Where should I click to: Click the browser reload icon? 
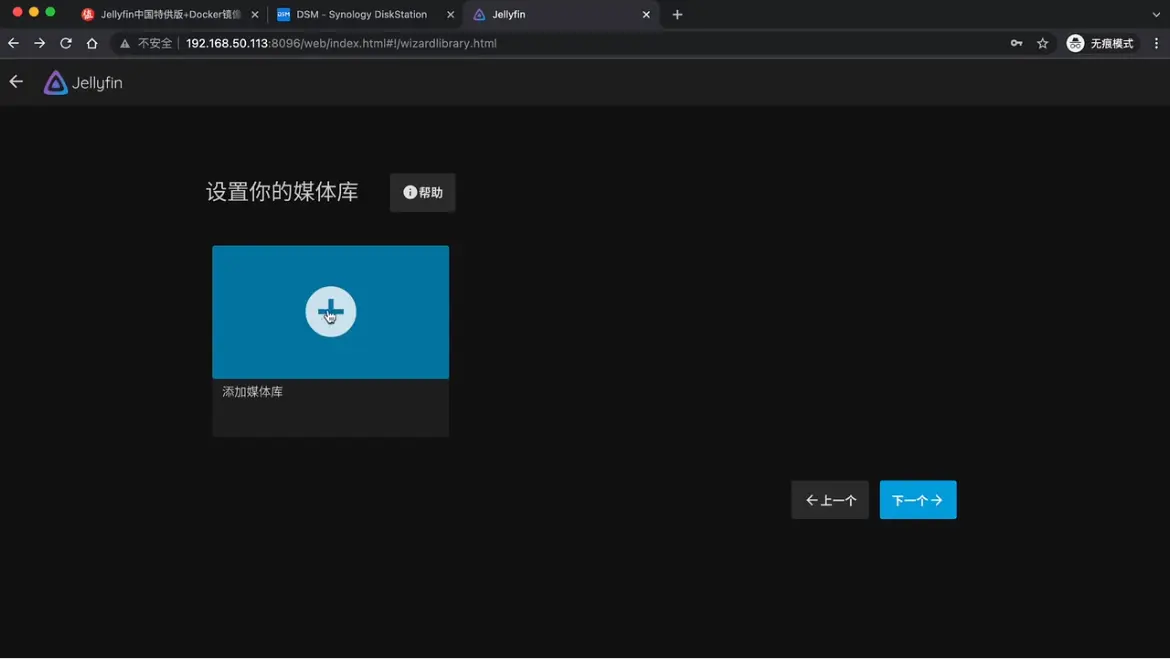66,43
